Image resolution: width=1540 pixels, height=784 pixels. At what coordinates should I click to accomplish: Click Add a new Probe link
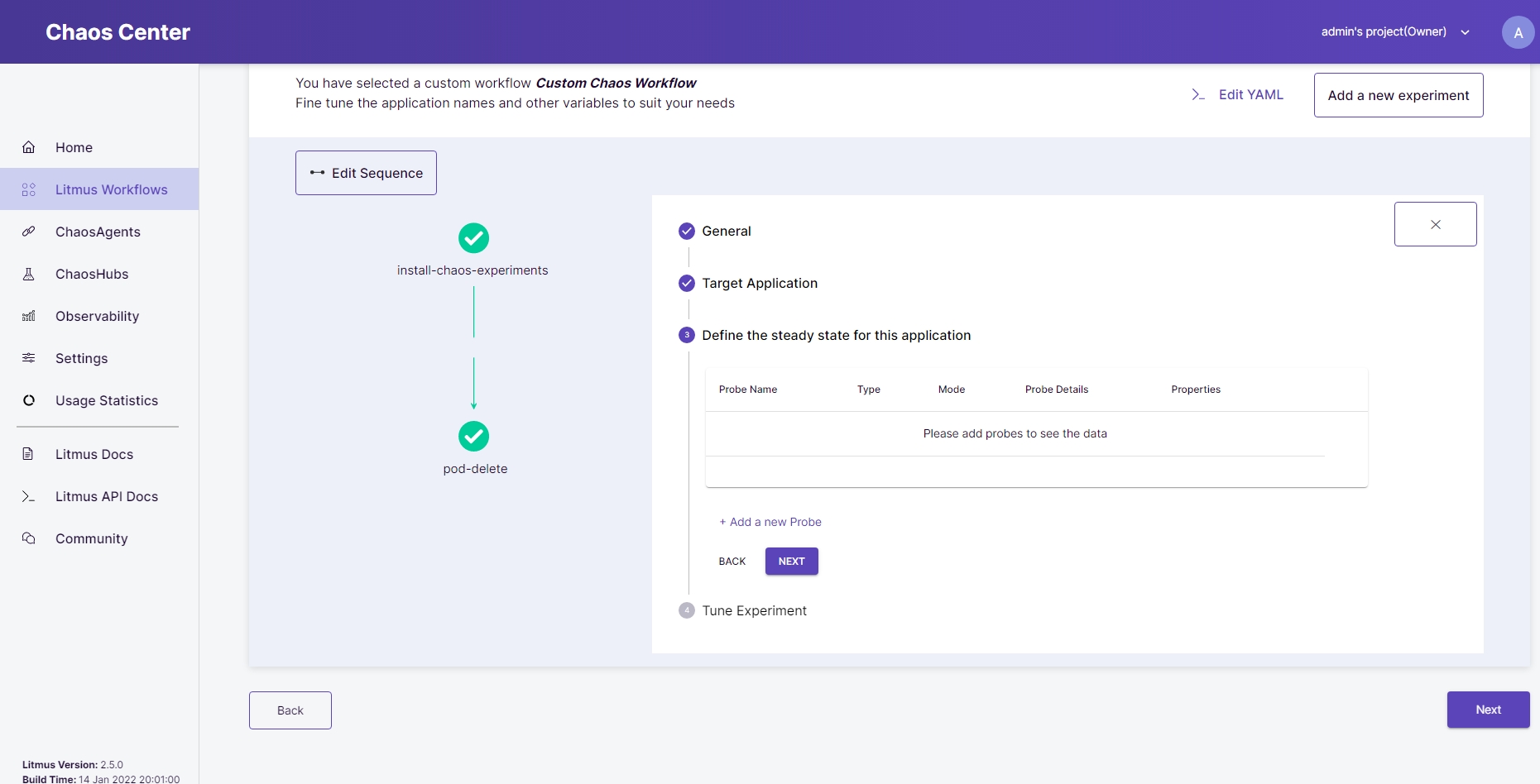click(x=770, y=522)
